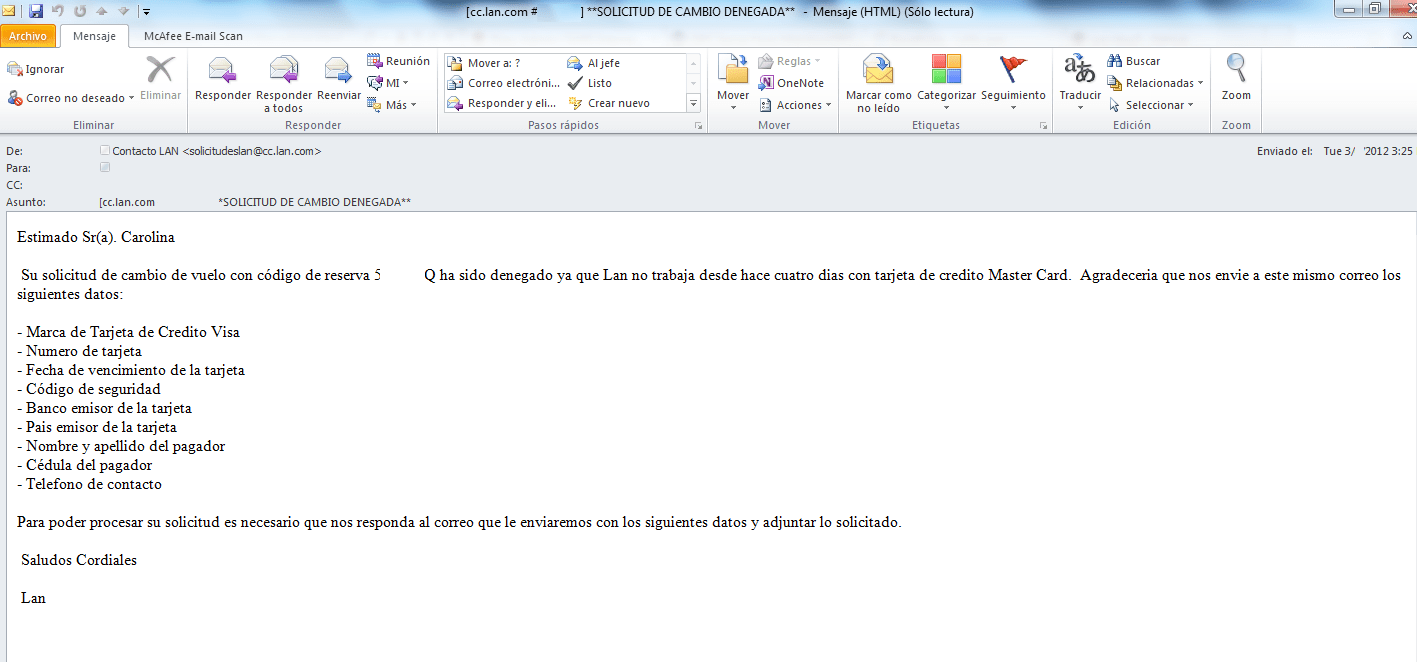This screenshot has height=662, width=1417.
Task: Select quick step Correo electrónico
Action: coord(504,83)
